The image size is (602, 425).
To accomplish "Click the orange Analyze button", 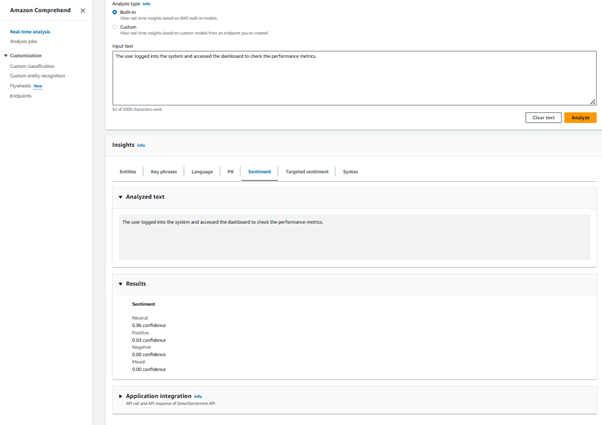I will (x=580, y=118).
